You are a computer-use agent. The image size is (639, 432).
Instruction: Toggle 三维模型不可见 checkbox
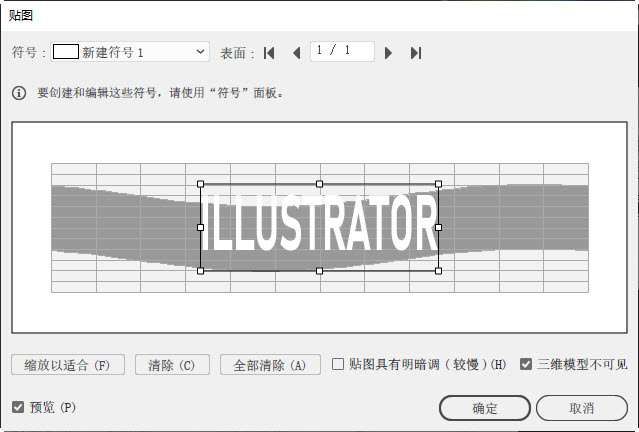526,364
